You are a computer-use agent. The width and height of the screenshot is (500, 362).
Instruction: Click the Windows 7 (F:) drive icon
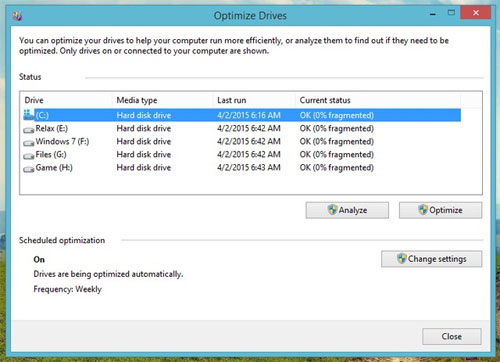click(29, 143)
